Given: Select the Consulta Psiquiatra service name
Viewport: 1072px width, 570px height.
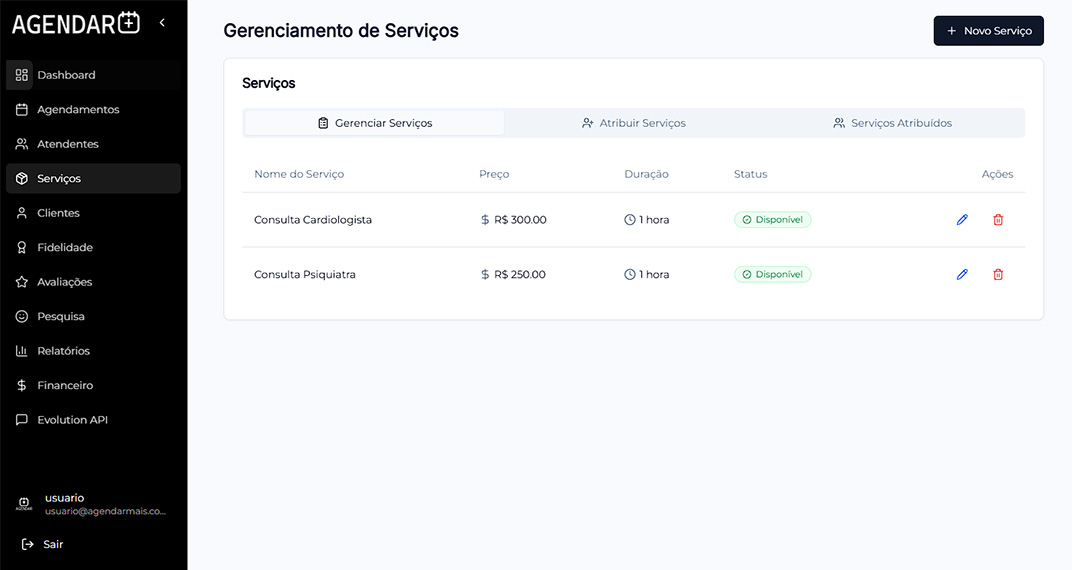Looking at the screenshot, I should (305, 275).
